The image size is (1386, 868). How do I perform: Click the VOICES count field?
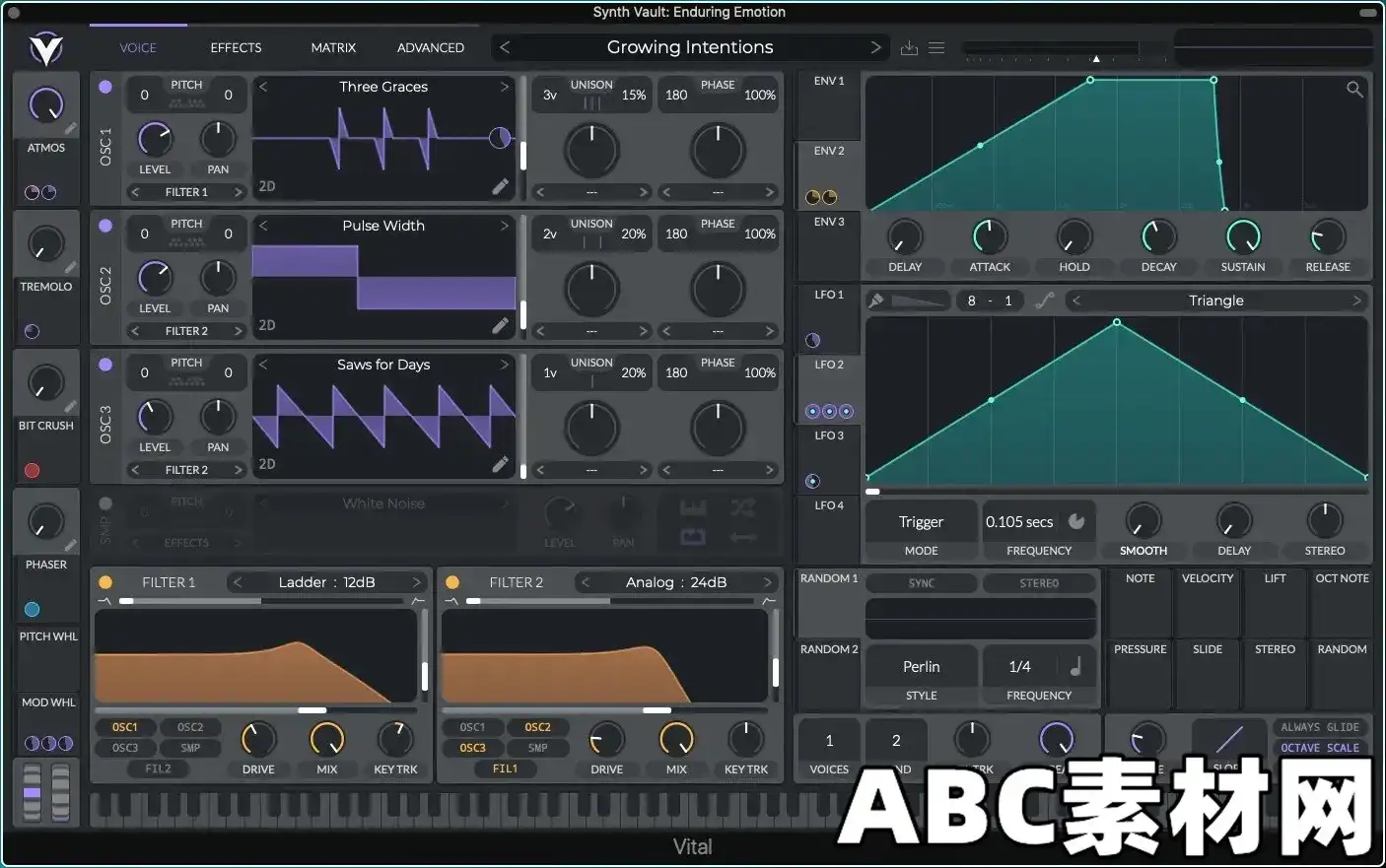coord(829,741)
